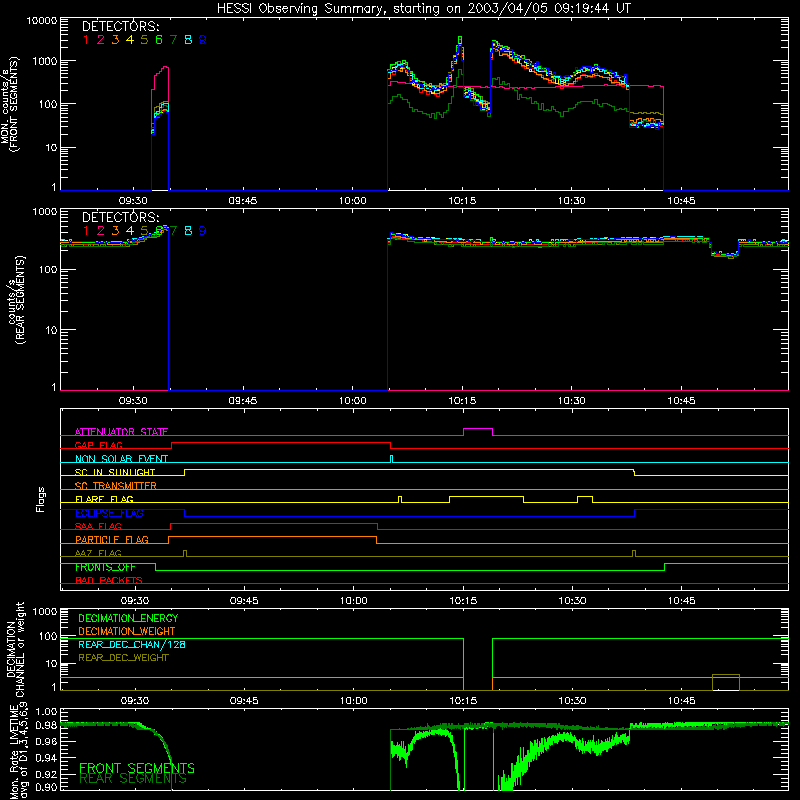Click the MON. counts/s (FRONT SEGMENTS) axis title
The width and height of the screenshot is (800, 800).
pyautogui.click(x=9, y=105)
